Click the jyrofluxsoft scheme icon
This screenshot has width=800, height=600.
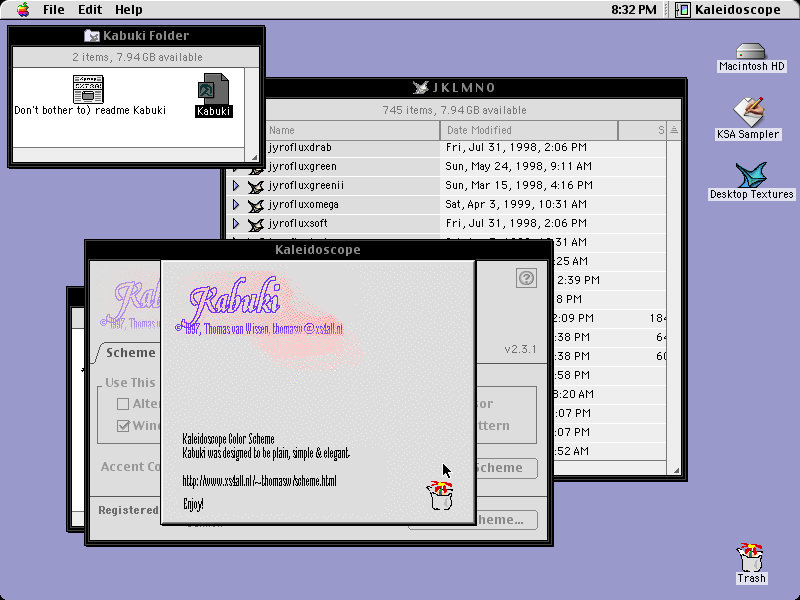(256, 224)
